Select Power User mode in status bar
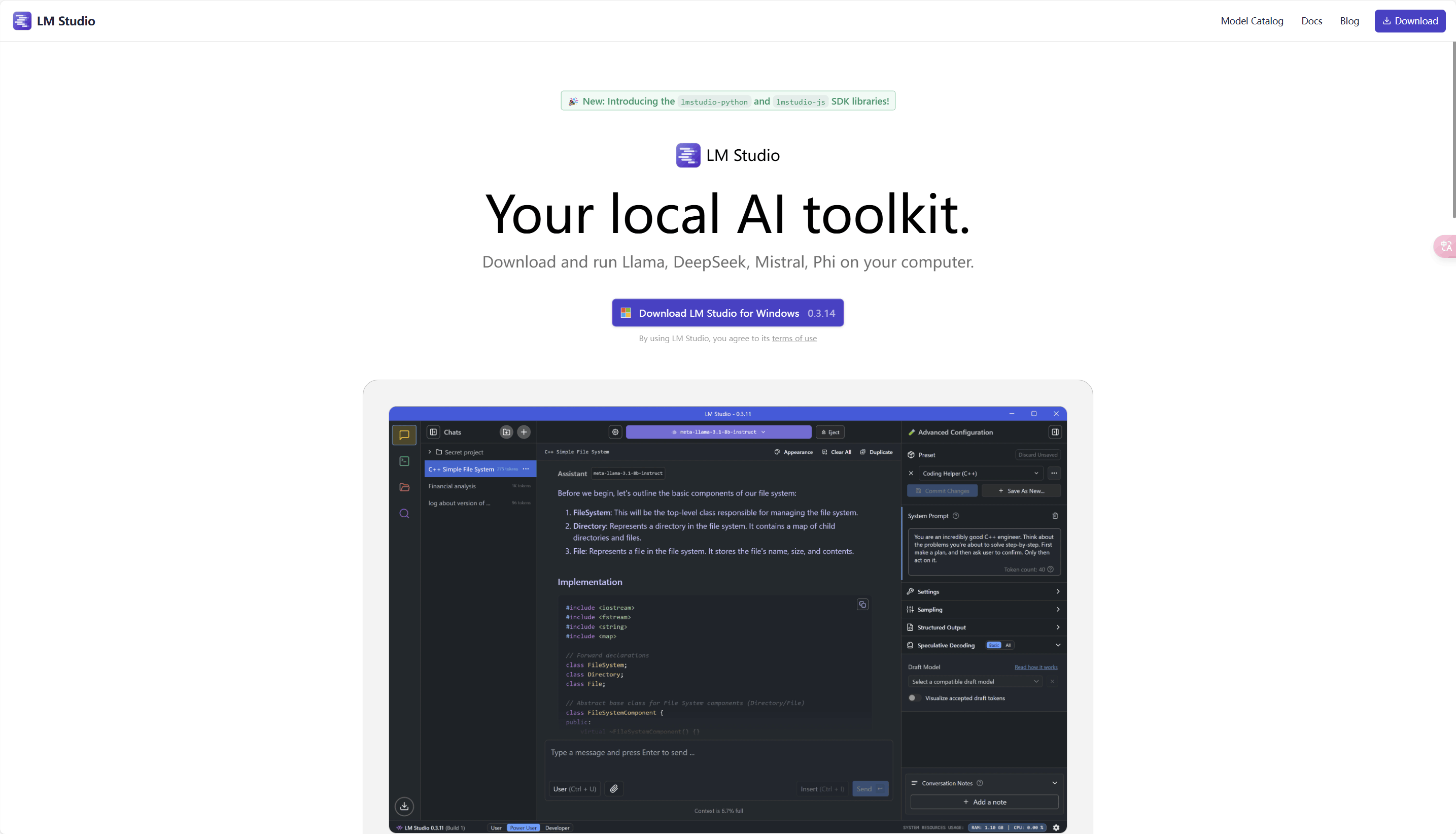Viewport: 1456px width, 834px height. point(523,828)
